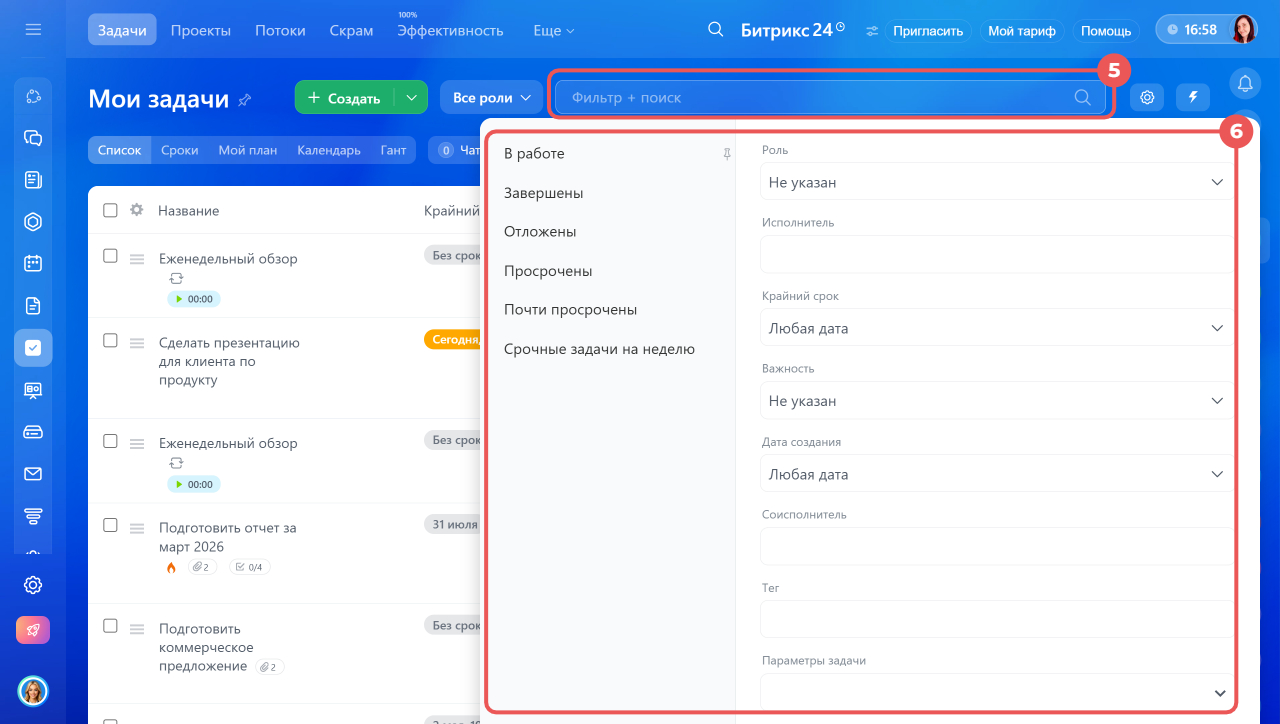Open the Крайний срок date dropdown
The image size is (1280, 724).
point(996,328)
